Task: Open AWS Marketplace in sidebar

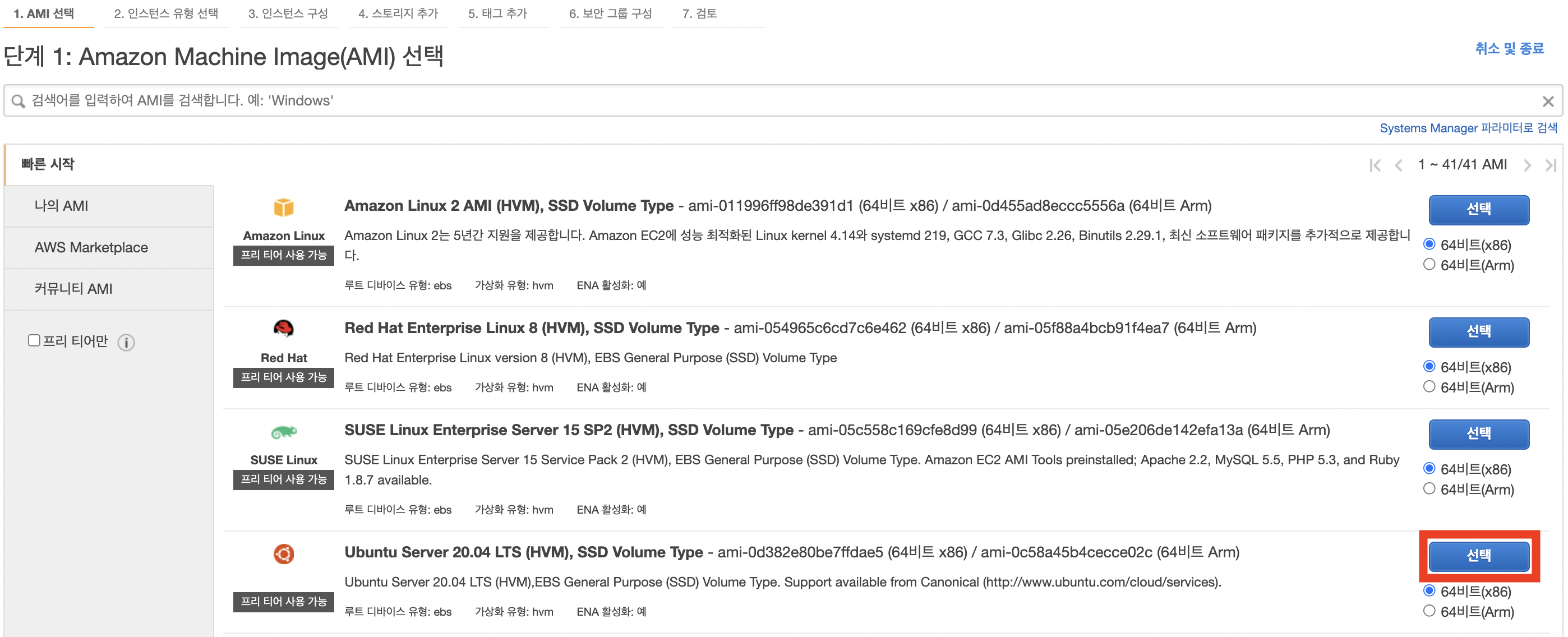Action: click(x=91, y=248)
